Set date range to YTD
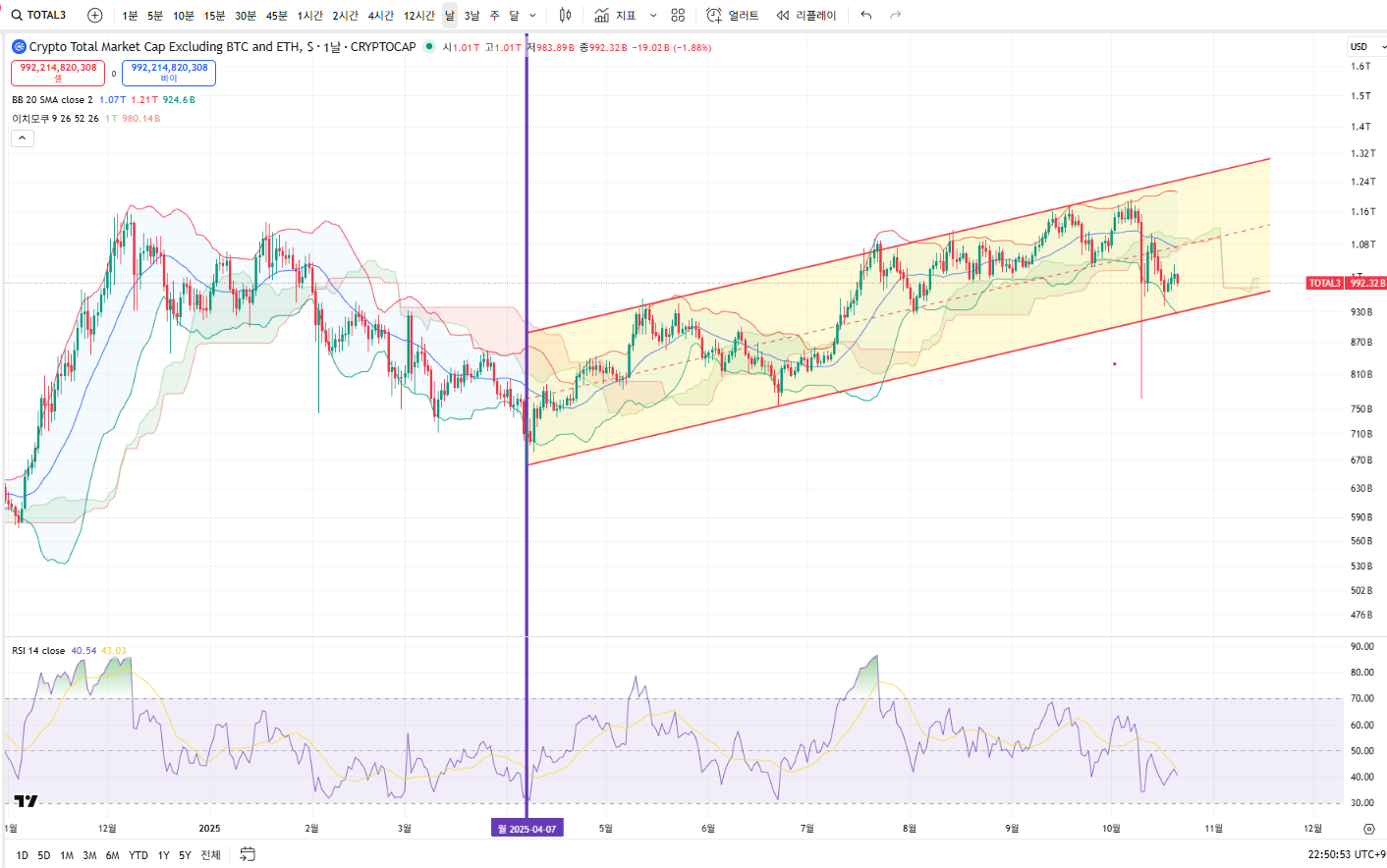 pos(139,855)
